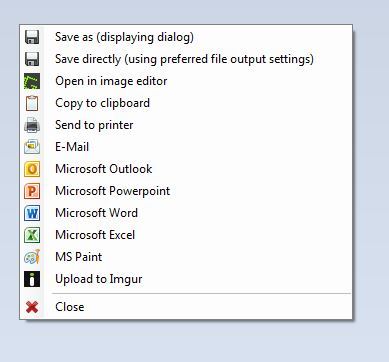Click the floppy icon next to Save directly
Image resolution: width=389 pixels, height=362 pixels.
click(32, 59)
